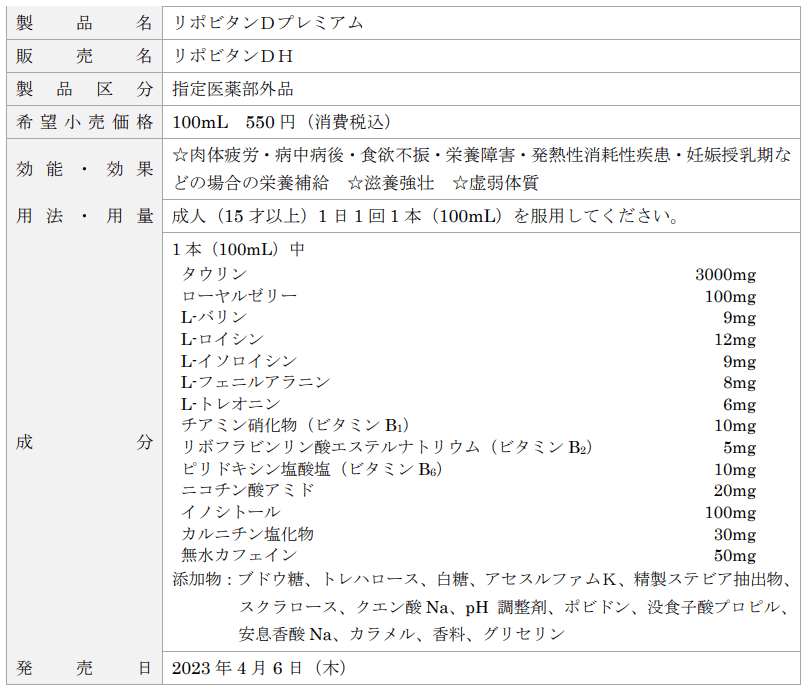Click the amount 6mg
Screen dimensions: 807x692
click(x=740, y=404)
